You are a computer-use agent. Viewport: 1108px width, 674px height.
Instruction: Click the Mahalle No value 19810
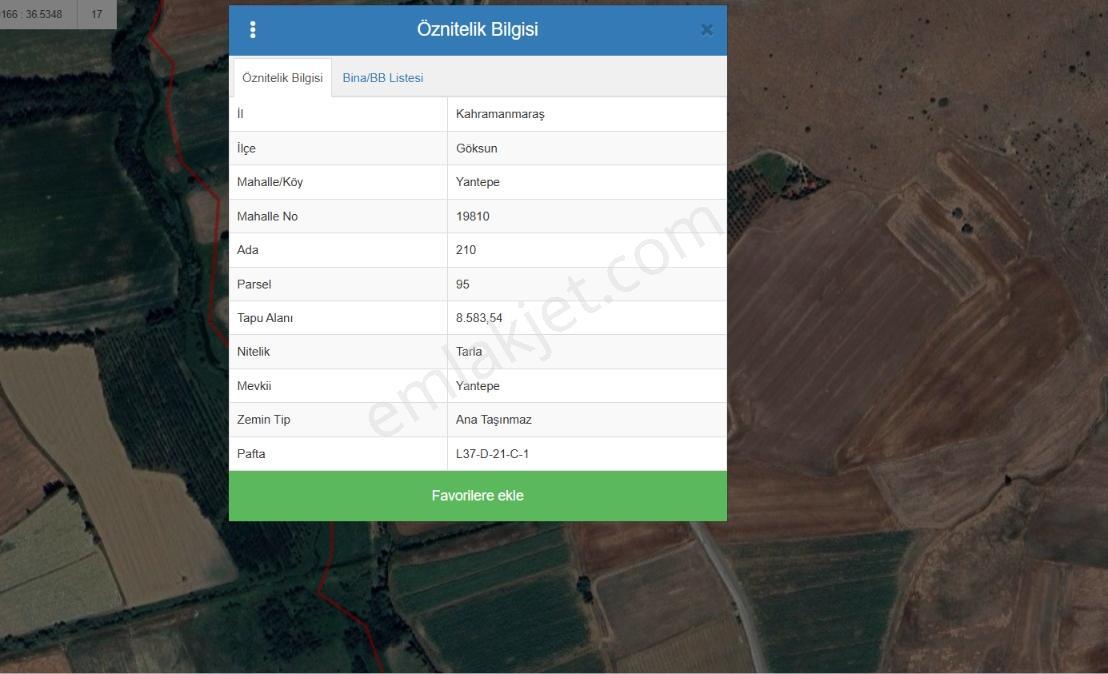[473, 216]
